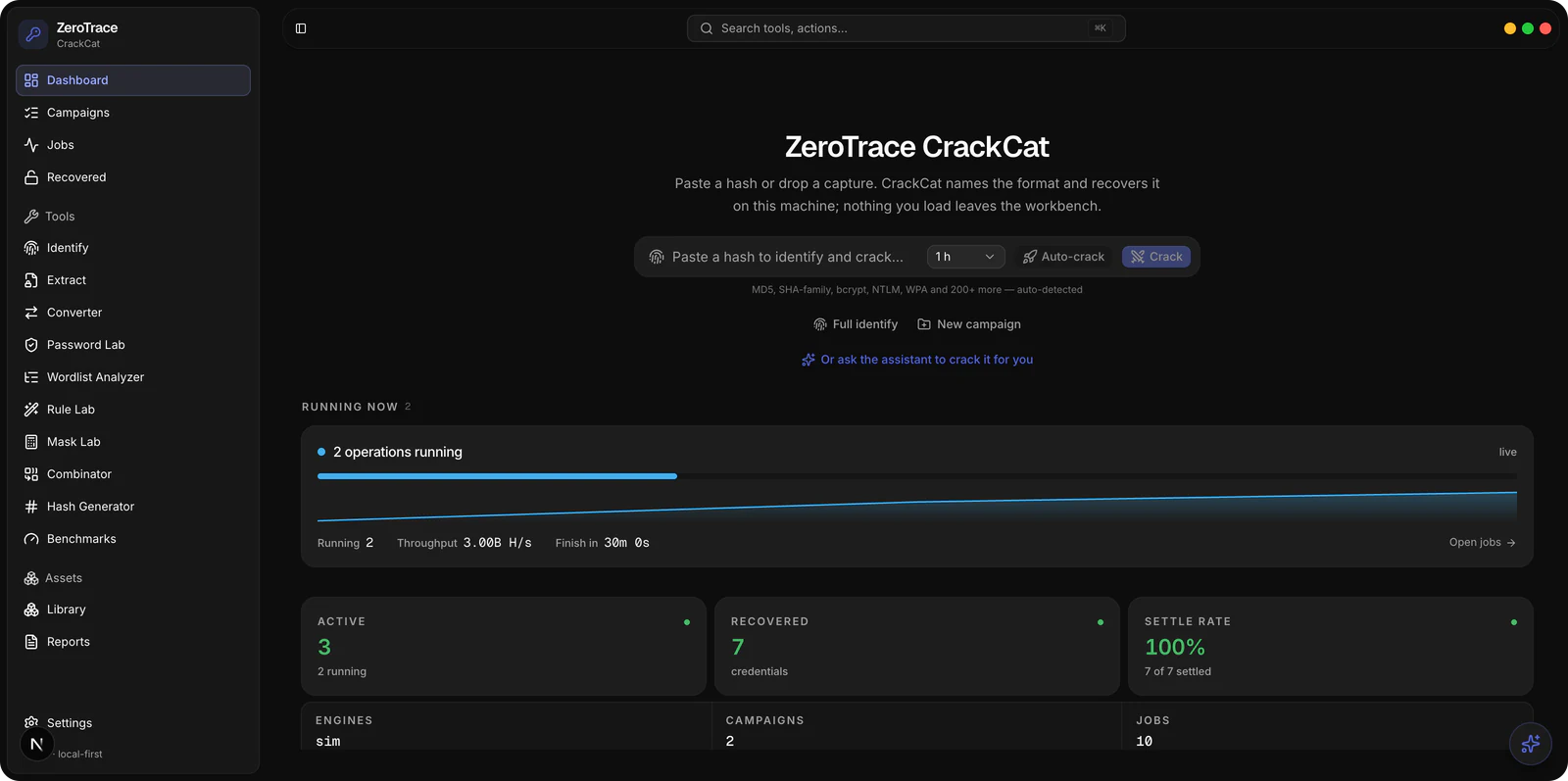This screenshot has width=1568, height=781.
Task: Open the Settle Rate stat card
Action: click(x=1331, y=646)
